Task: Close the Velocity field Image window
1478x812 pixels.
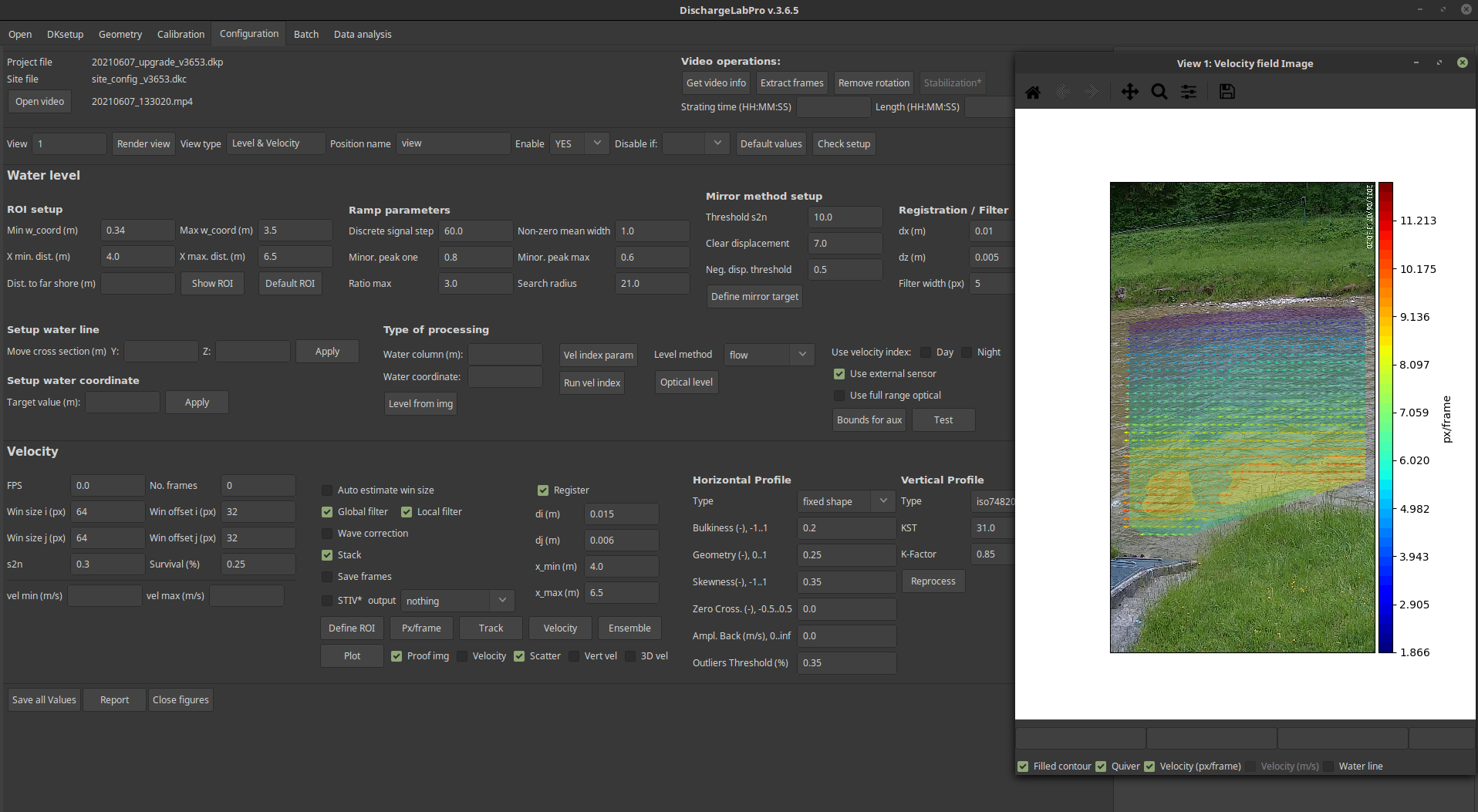Action: (1462, 62)
